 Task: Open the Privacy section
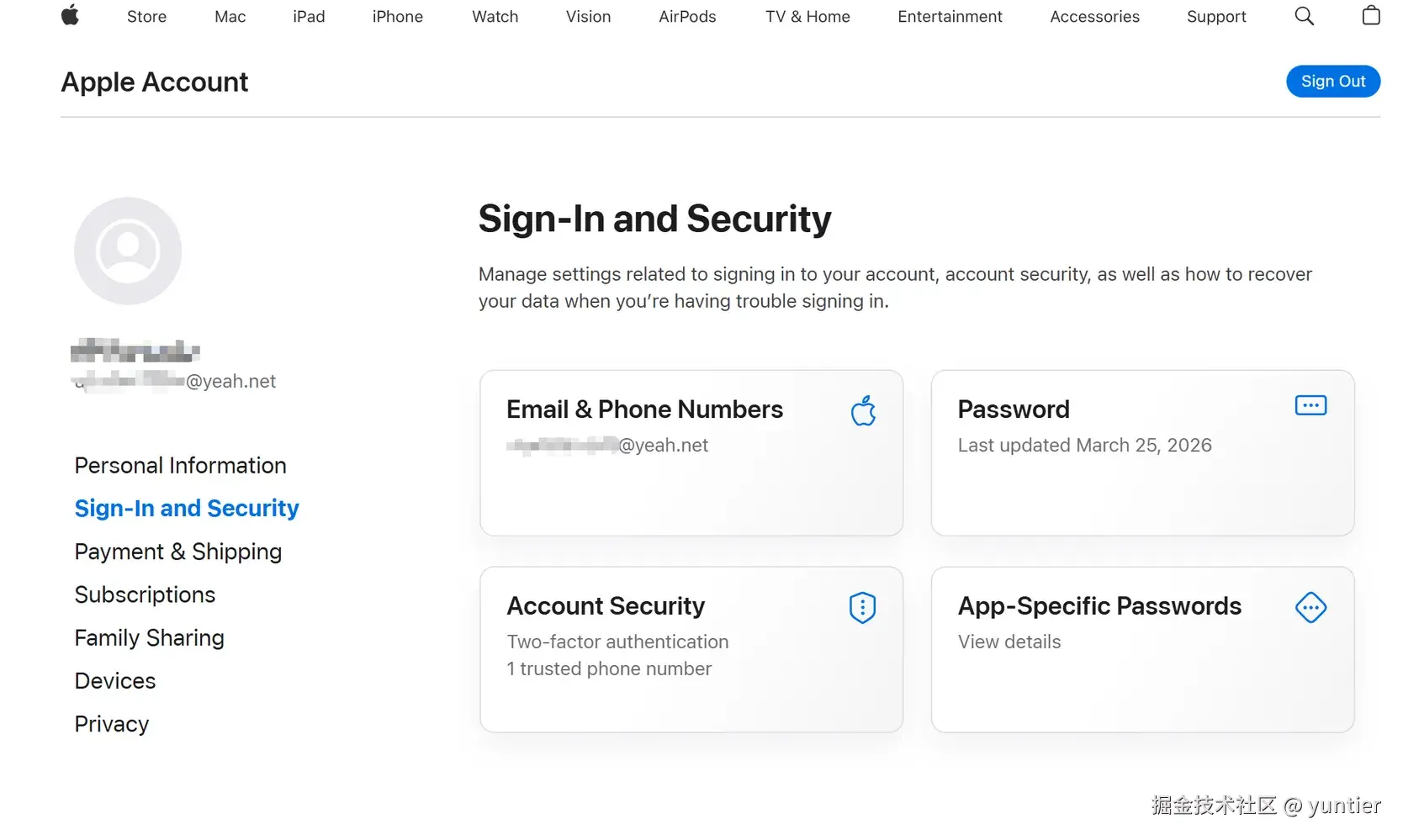[x=112, y=724]
